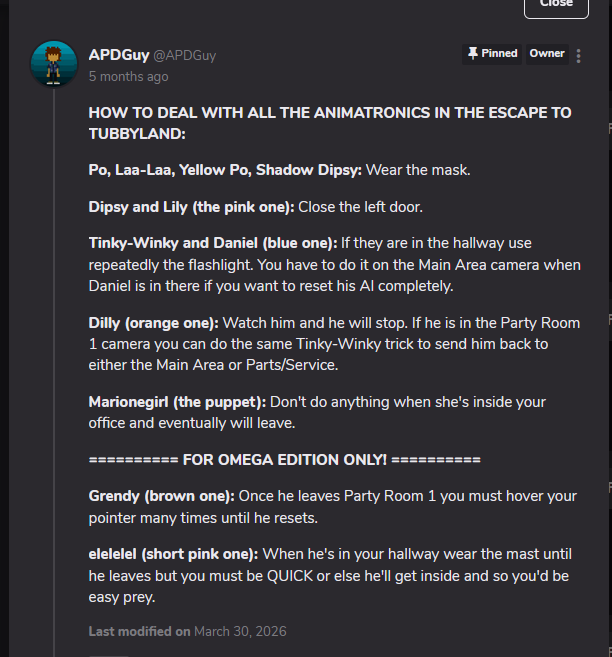Click APDGuy's pixel-art avatar
612x657 pixels.
click(55, 63)
